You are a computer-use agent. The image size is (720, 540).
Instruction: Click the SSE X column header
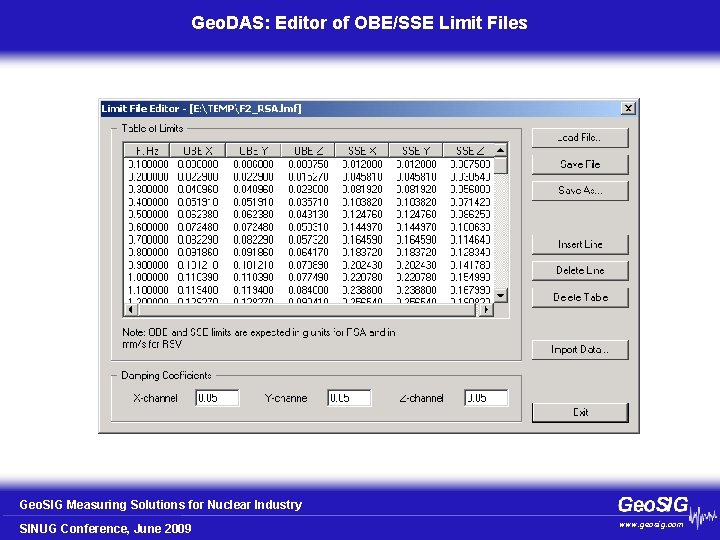362,151
